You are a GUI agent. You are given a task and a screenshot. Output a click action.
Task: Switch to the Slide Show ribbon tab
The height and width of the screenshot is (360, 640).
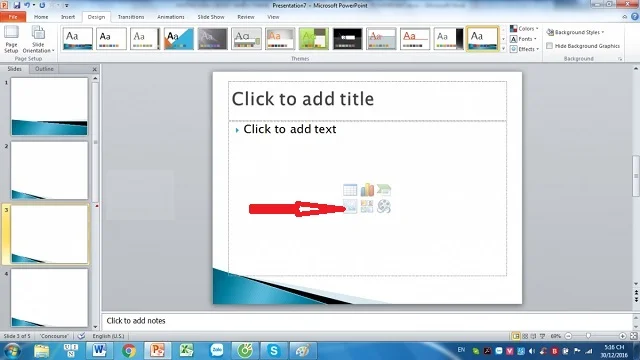[211, 17]
